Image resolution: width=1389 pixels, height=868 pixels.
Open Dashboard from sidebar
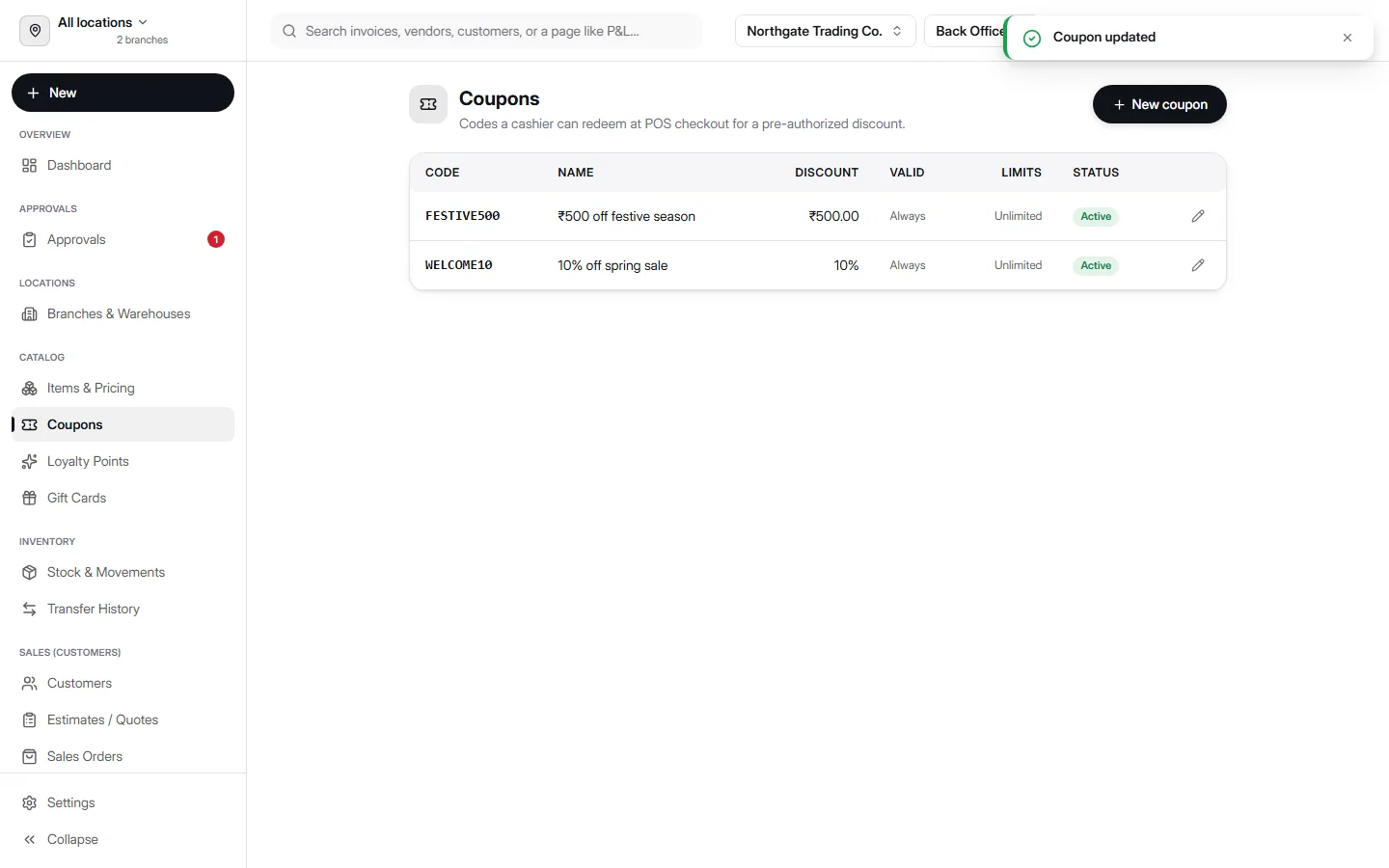click(123, 165)
